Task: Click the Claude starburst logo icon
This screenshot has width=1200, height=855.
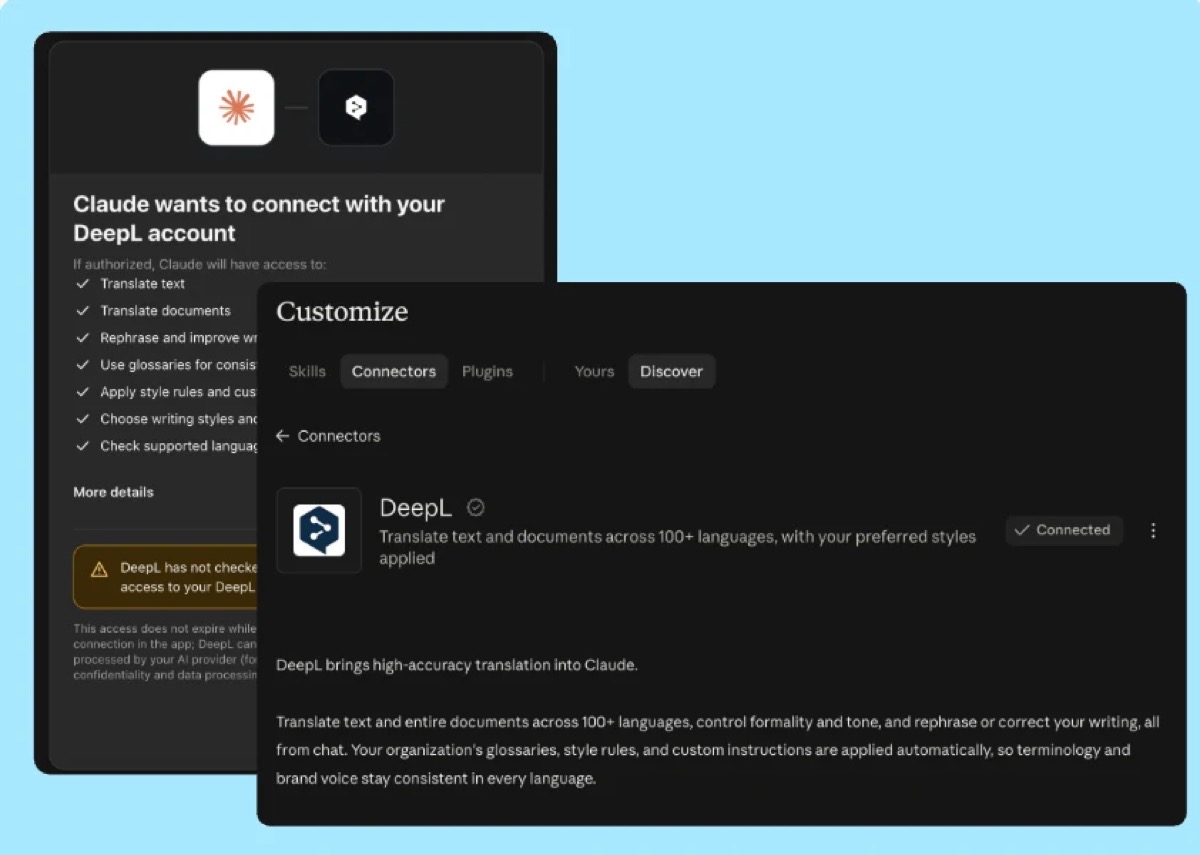Action: (236, 108)
